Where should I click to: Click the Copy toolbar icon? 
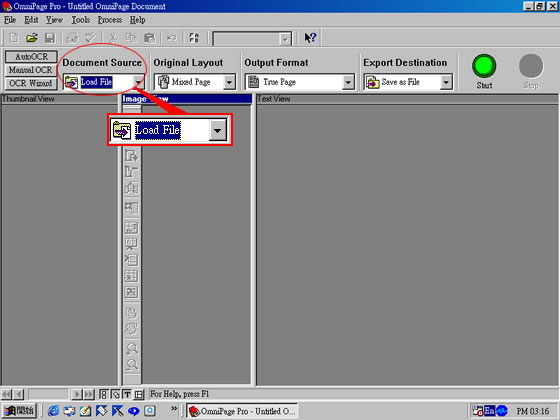point(131,38)
